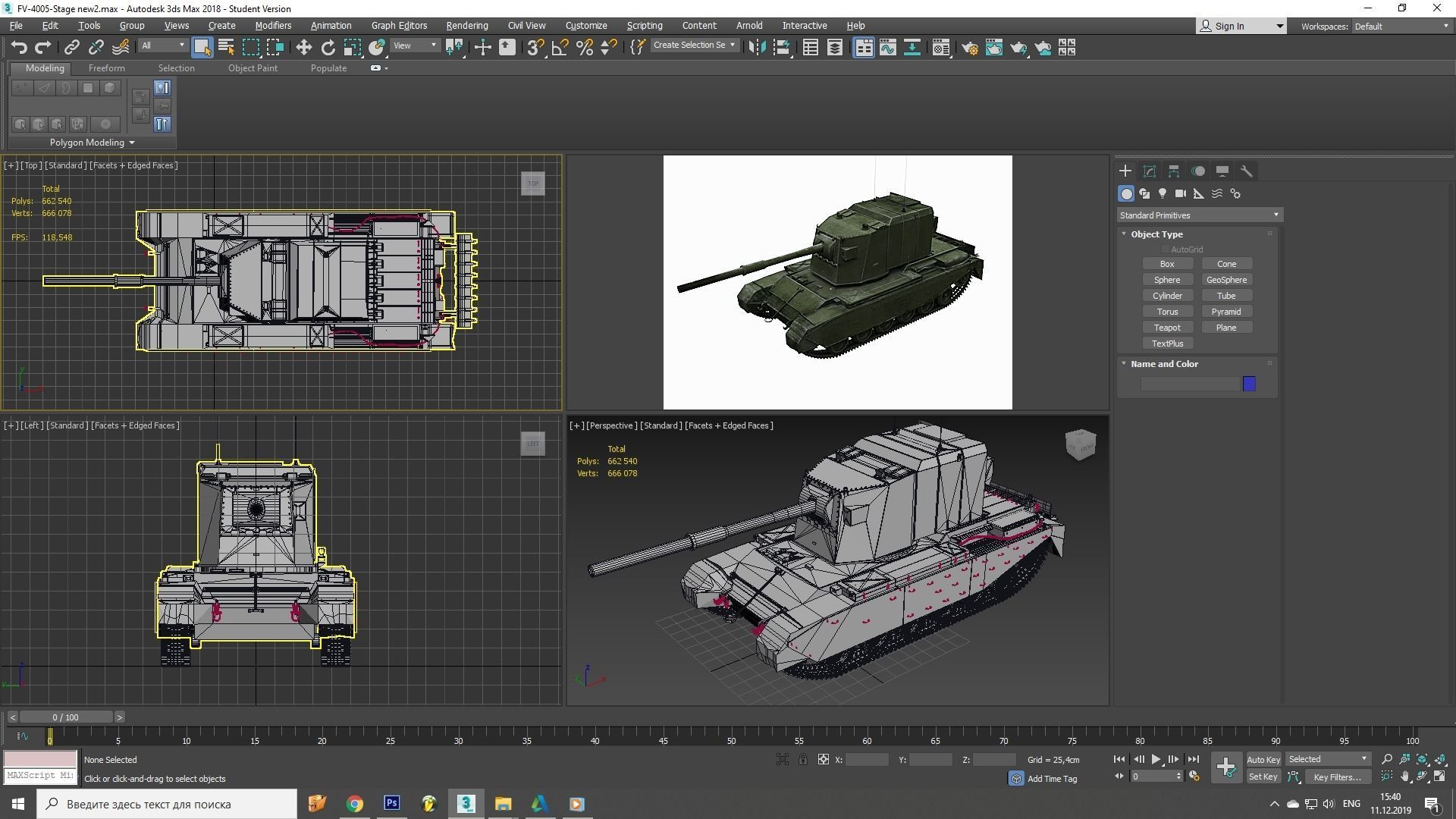Expand the Polygon Modeling panel
Screen dimensions: 1456x819
coord(92,143)
